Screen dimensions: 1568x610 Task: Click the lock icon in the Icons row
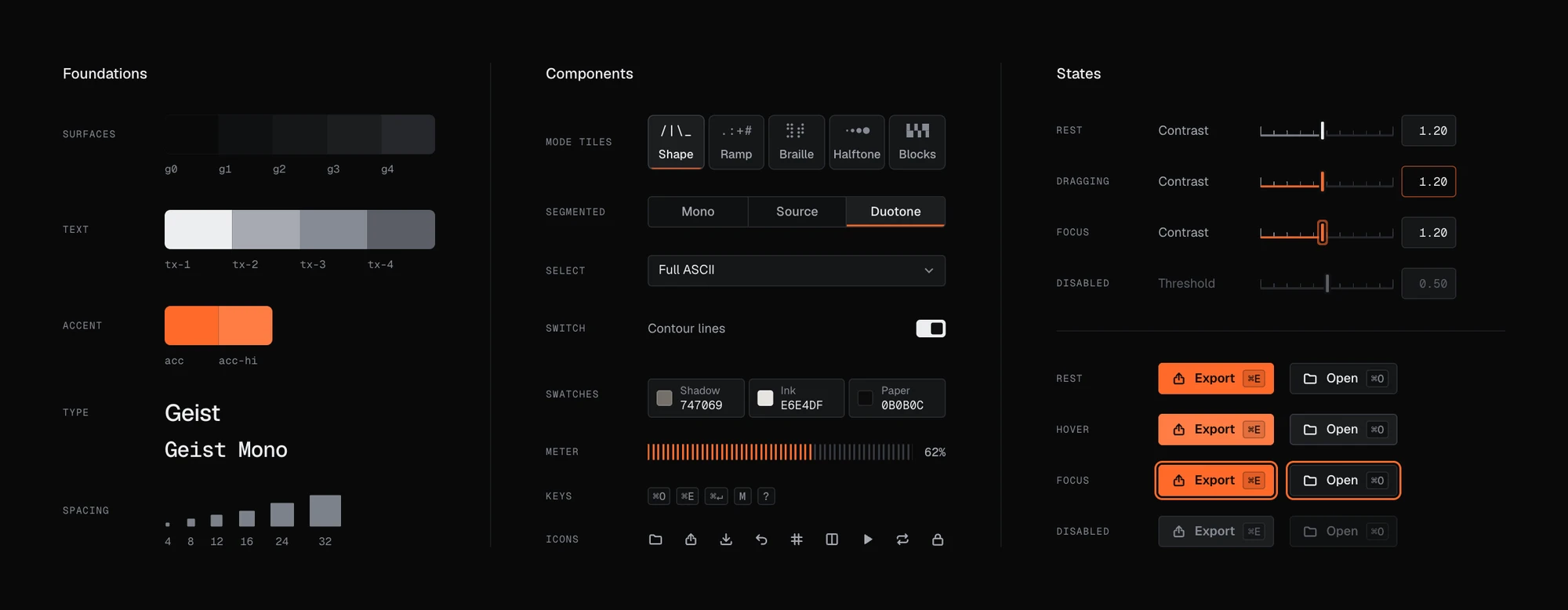(938, 539)
